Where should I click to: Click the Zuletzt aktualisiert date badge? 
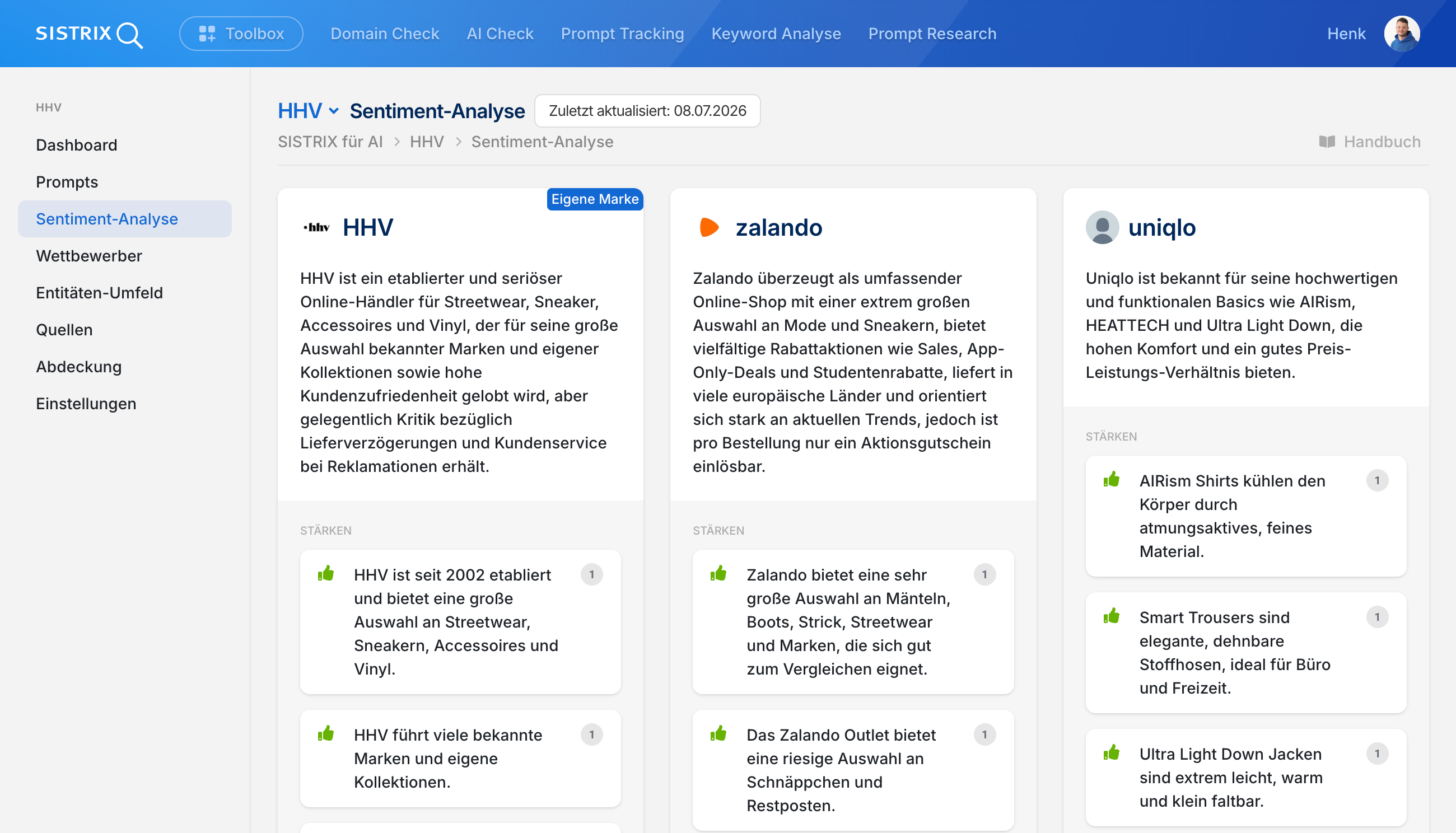tap(647, 111)
